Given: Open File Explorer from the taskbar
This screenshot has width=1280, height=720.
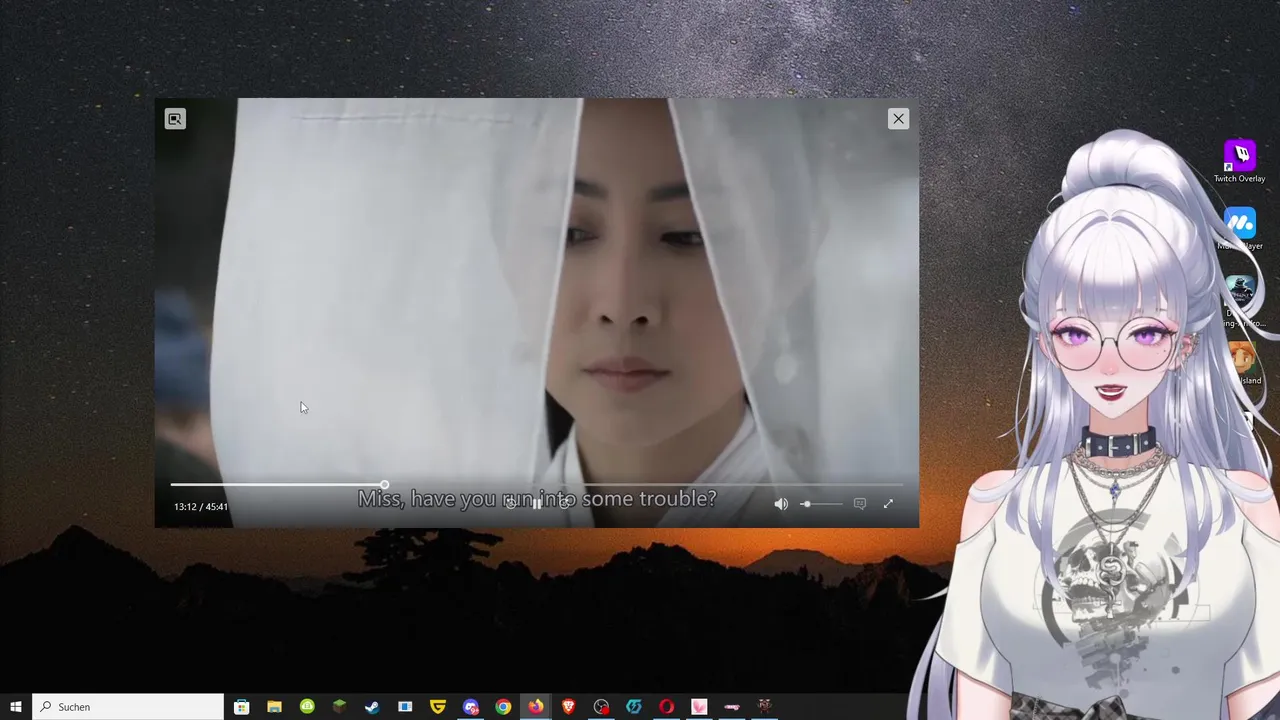Looking at the screenshot, I should pyautogui.click(x=274, y=707).
